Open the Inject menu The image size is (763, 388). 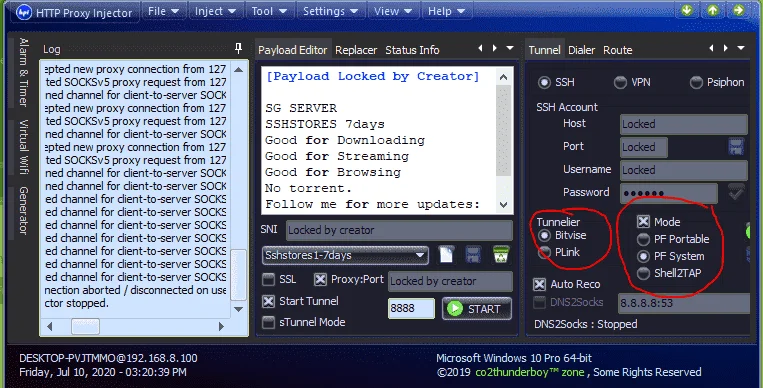click(215, 11)
